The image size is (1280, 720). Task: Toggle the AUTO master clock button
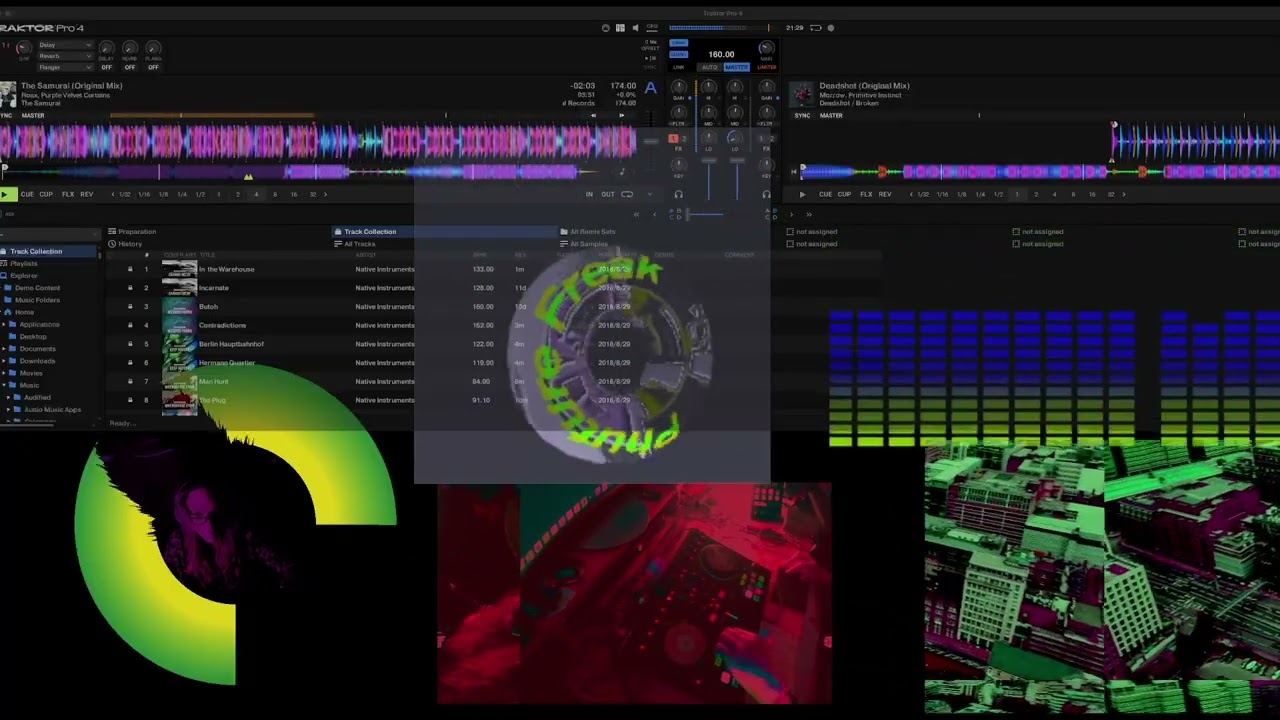(x=709, y=67)
